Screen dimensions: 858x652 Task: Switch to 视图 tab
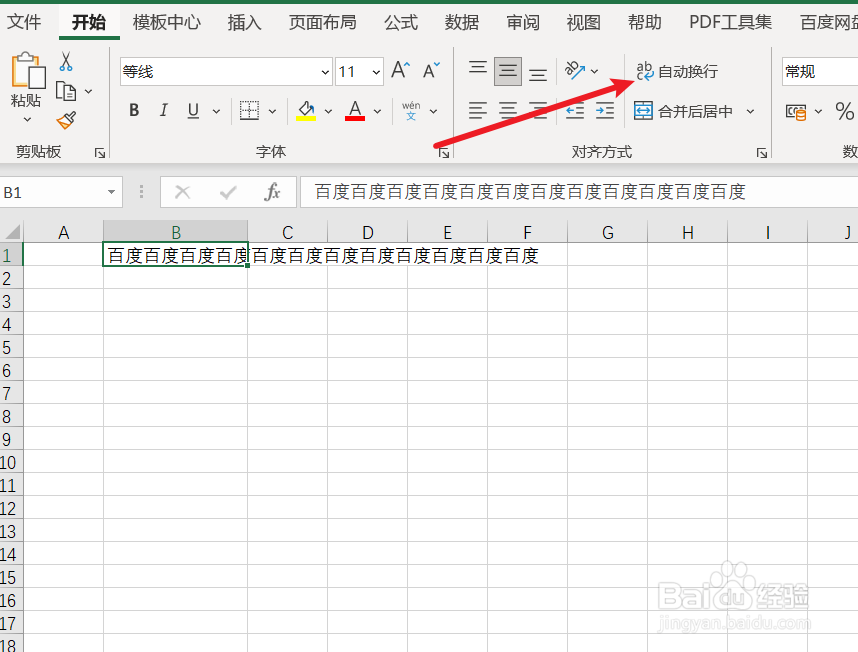[x=583, y=22]
